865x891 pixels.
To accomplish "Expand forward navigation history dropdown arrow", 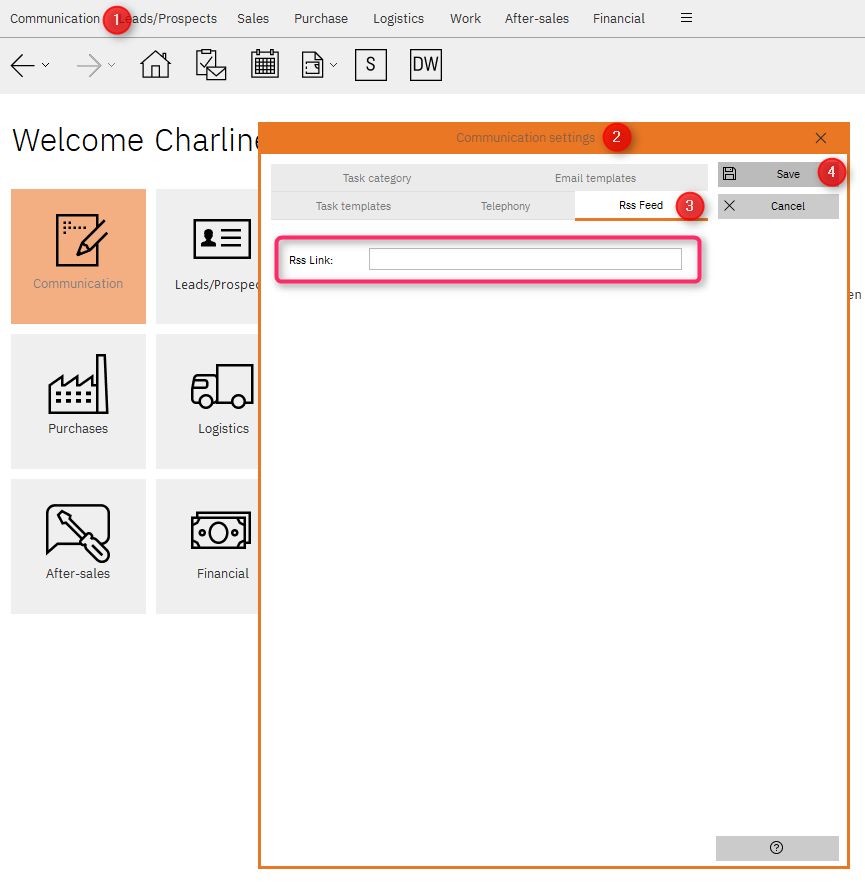I will click(111, 65).
